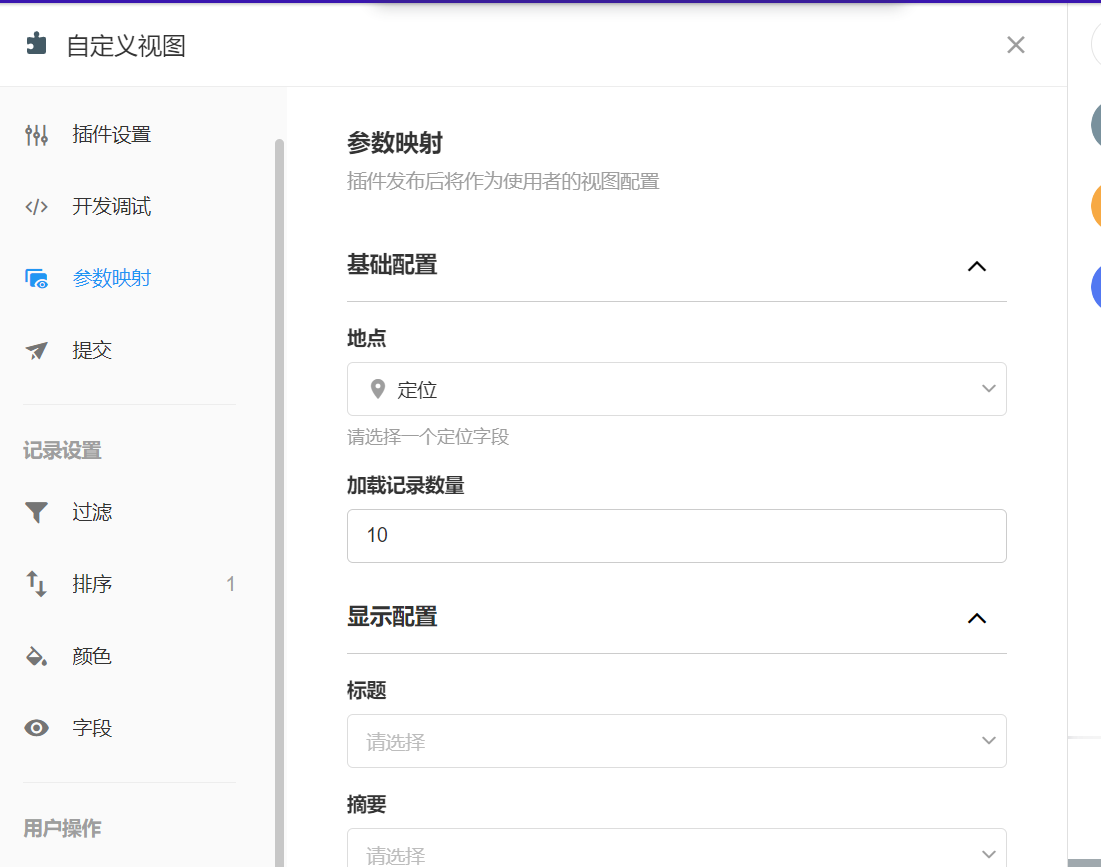The height and width of the screenshot is (867, 1101).
Task: Open the 提交 submit page
Action: [x=92, y=351]
